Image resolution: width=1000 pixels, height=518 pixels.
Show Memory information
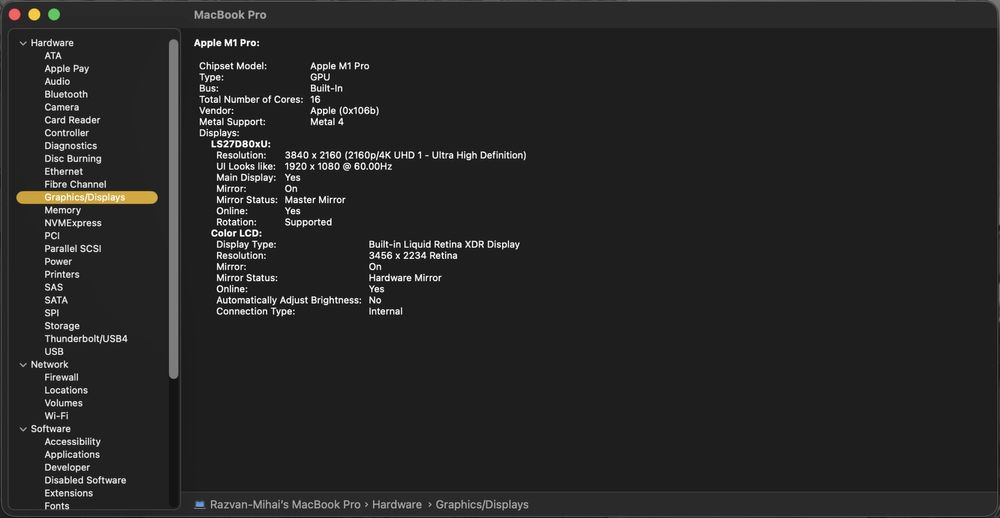pyautogui.click(x=62, y=211)
